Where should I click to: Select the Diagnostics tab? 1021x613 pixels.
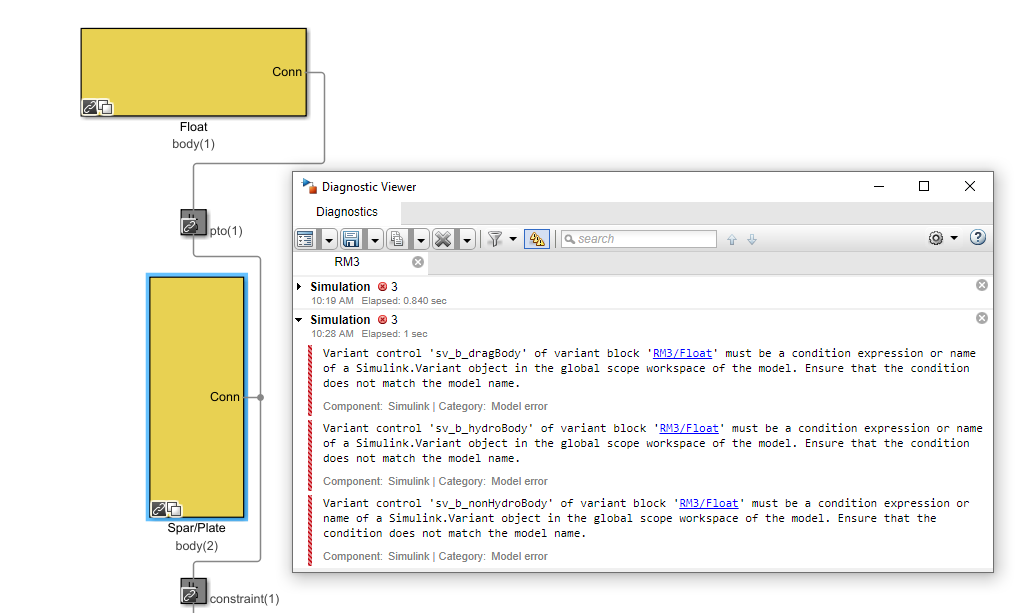coord(346,211)
